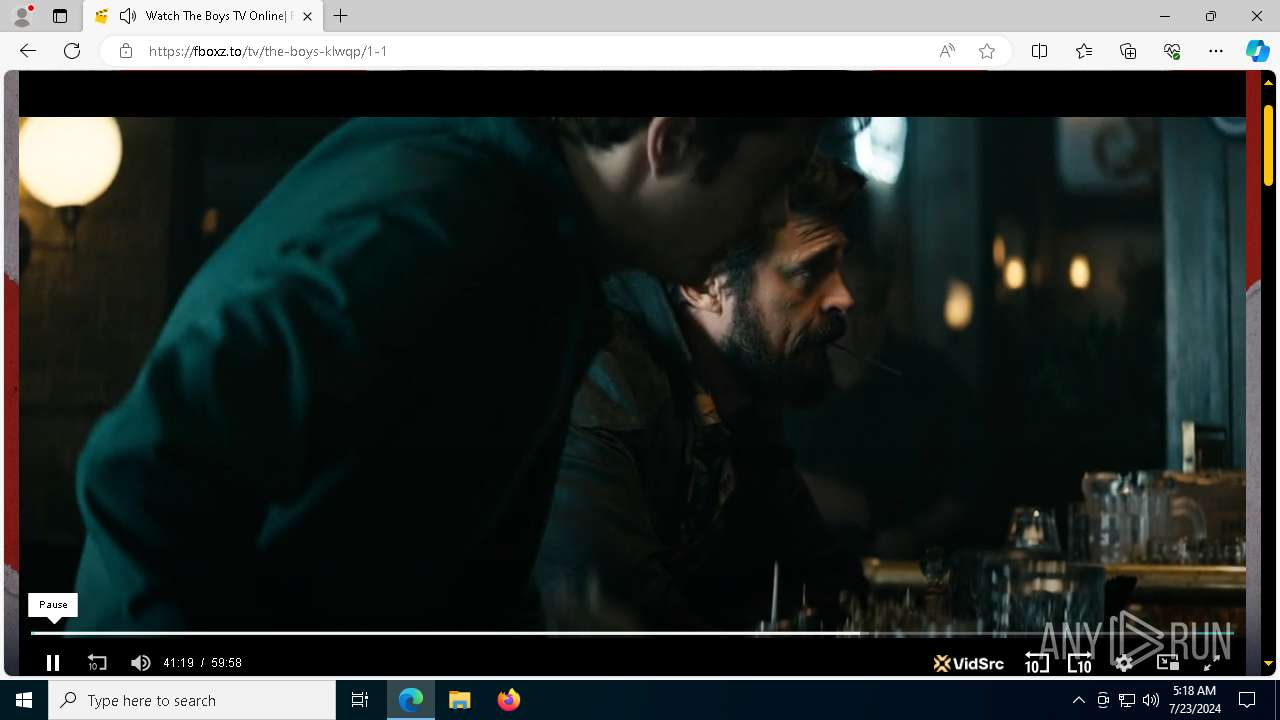Open the Favorites list

1084,51
